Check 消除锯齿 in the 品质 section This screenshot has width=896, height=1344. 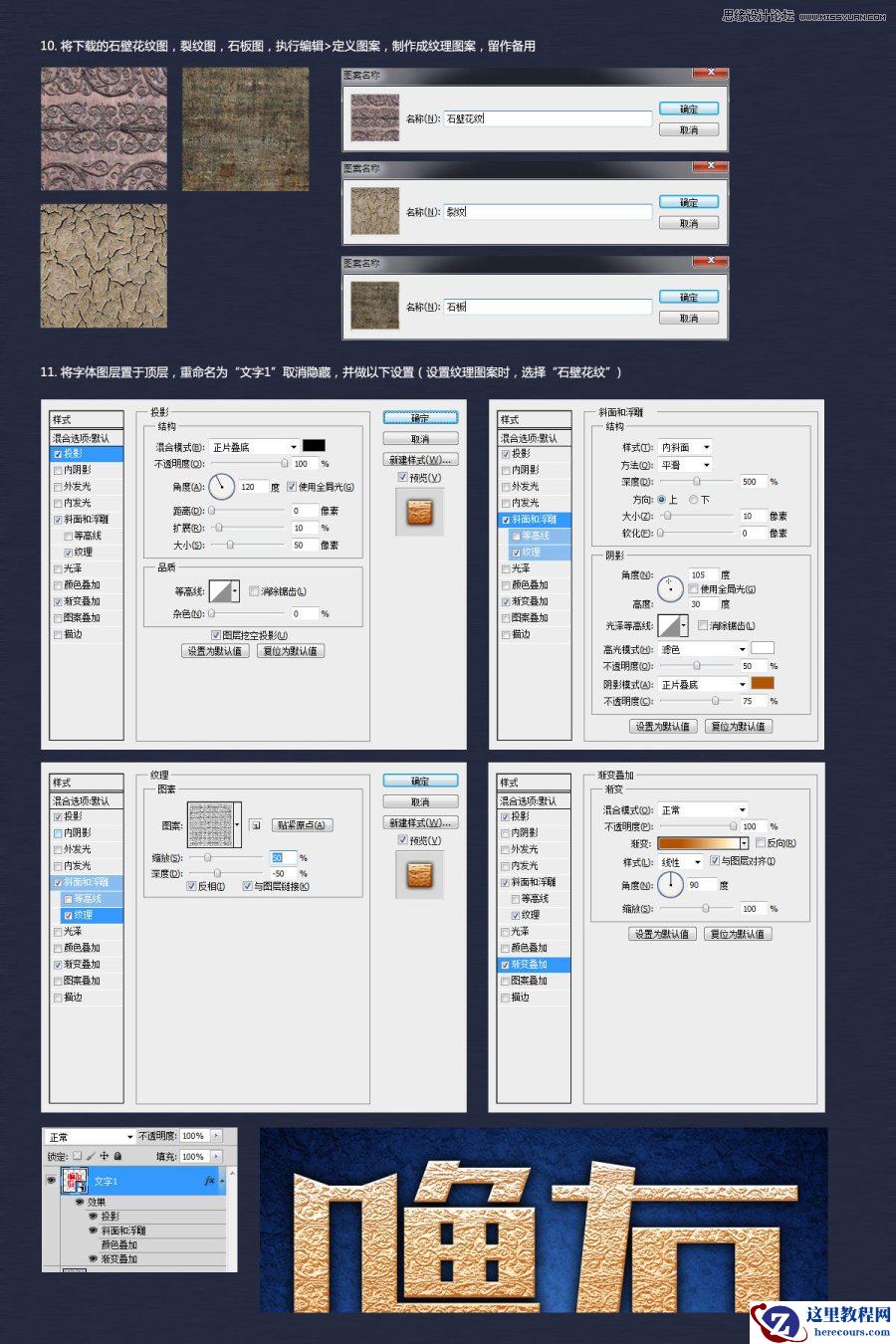coord(257,590)
